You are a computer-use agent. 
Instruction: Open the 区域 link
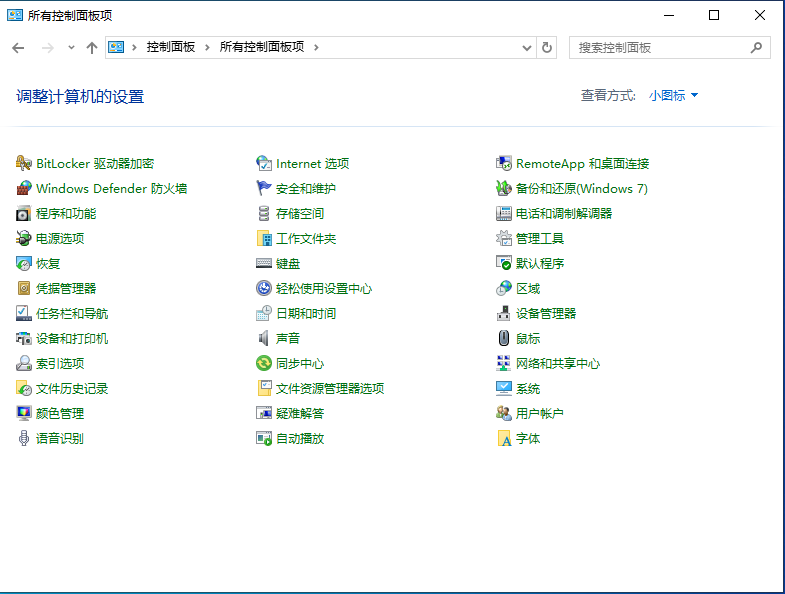(528, 288)
